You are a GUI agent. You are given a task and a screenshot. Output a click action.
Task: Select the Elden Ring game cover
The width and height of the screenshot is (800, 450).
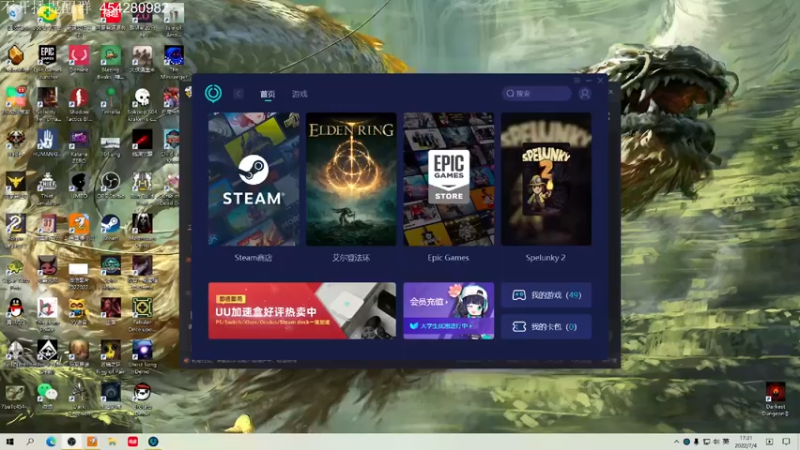(x=351, y=179)
